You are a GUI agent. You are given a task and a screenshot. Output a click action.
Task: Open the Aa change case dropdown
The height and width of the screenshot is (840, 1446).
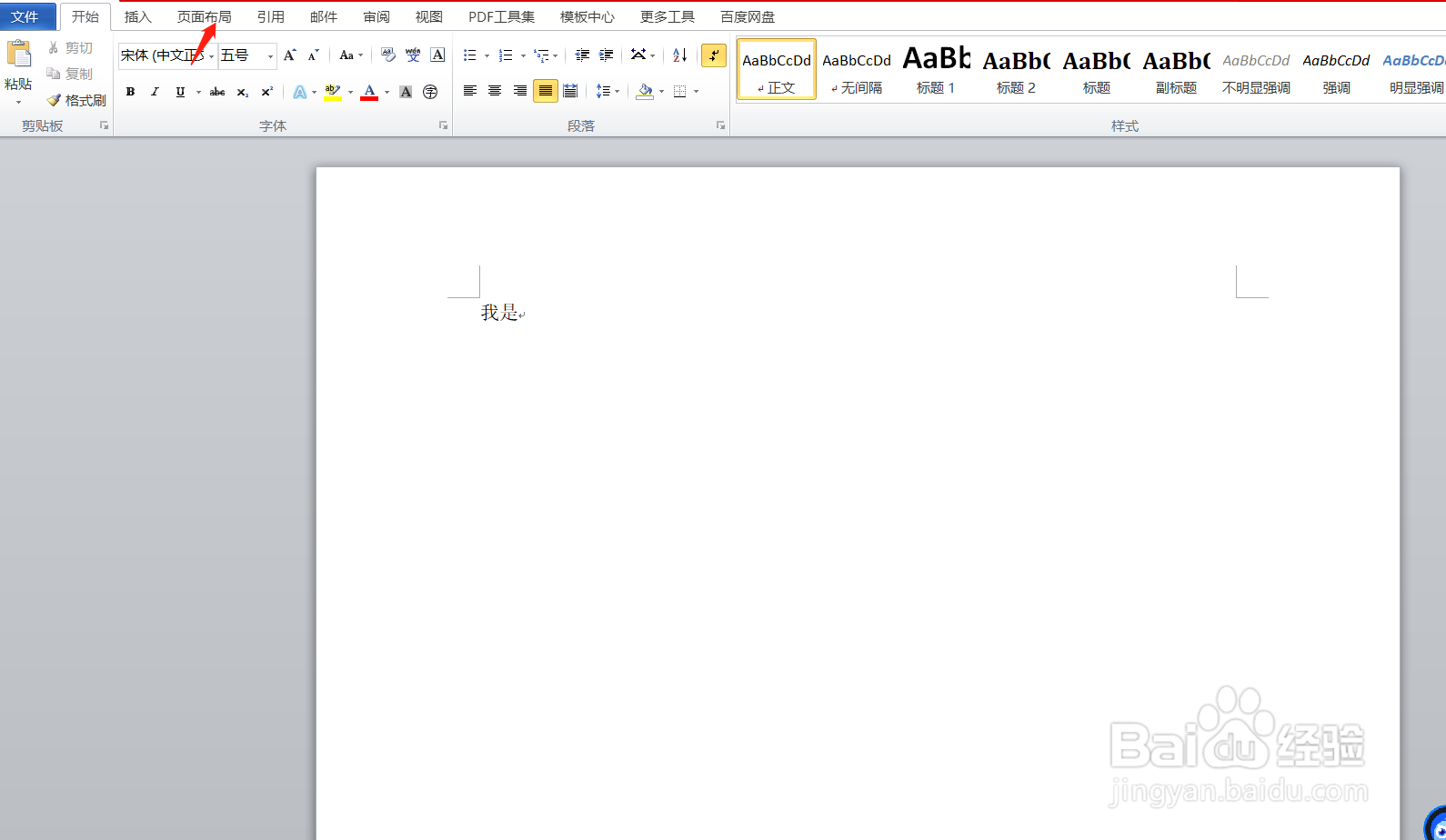click(350, 55)
